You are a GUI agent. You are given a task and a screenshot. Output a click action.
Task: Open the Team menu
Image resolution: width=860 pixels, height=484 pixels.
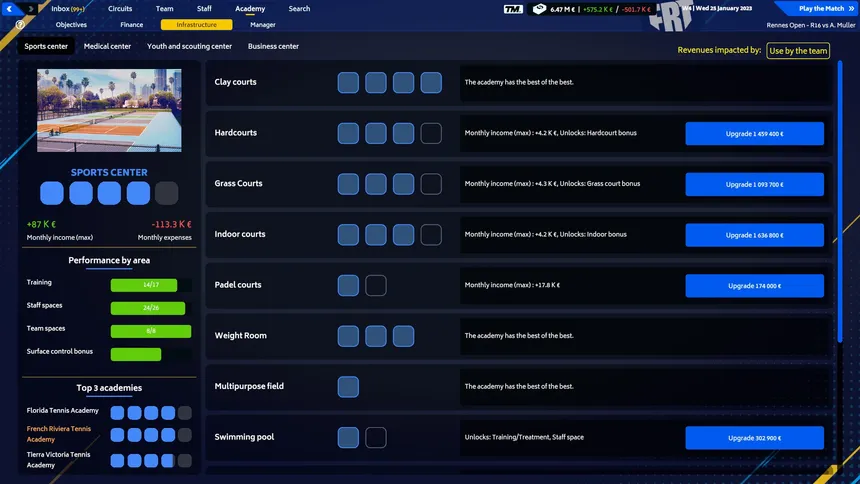tap(165, 9)
